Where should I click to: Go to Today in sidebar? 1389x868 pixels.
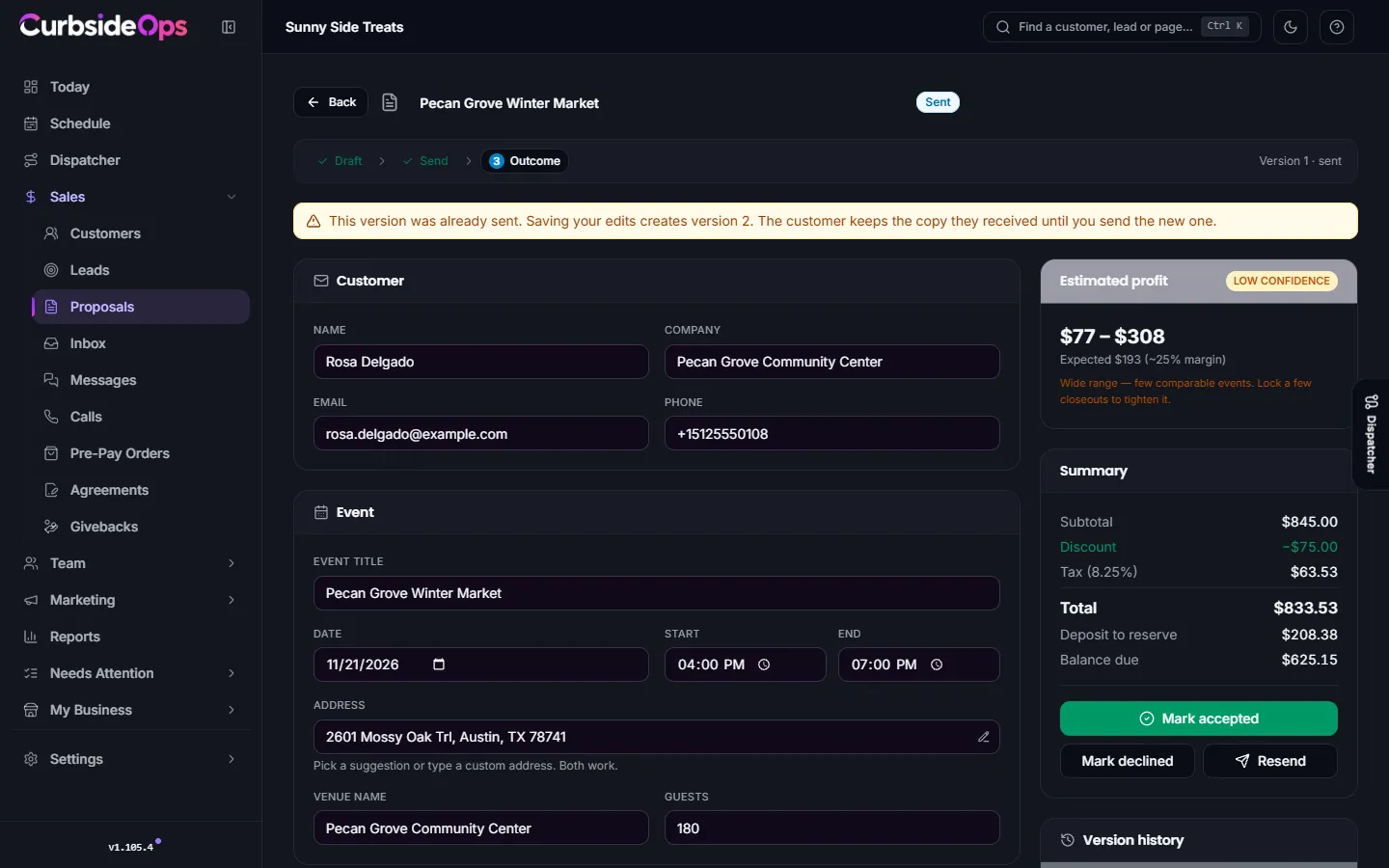[131, 87]
